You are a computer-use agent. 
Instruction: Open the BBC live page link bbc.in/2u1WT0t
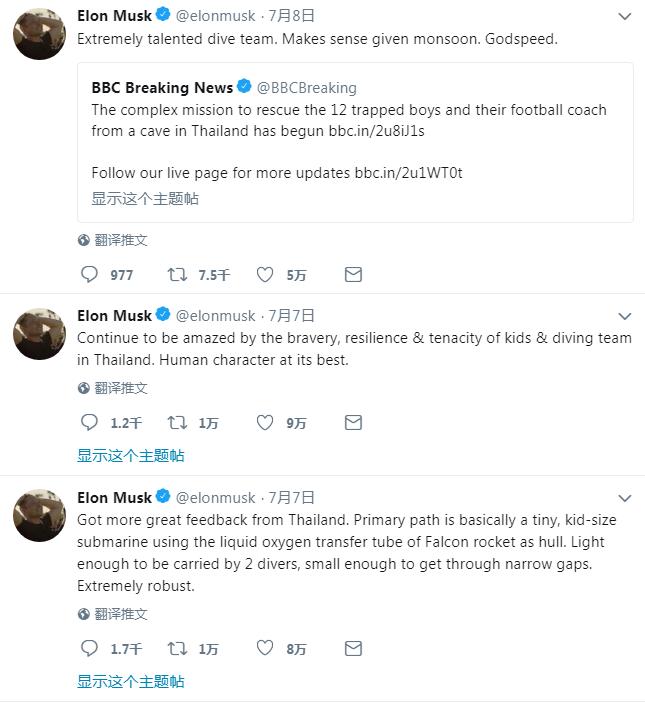[x=408, y=172]
